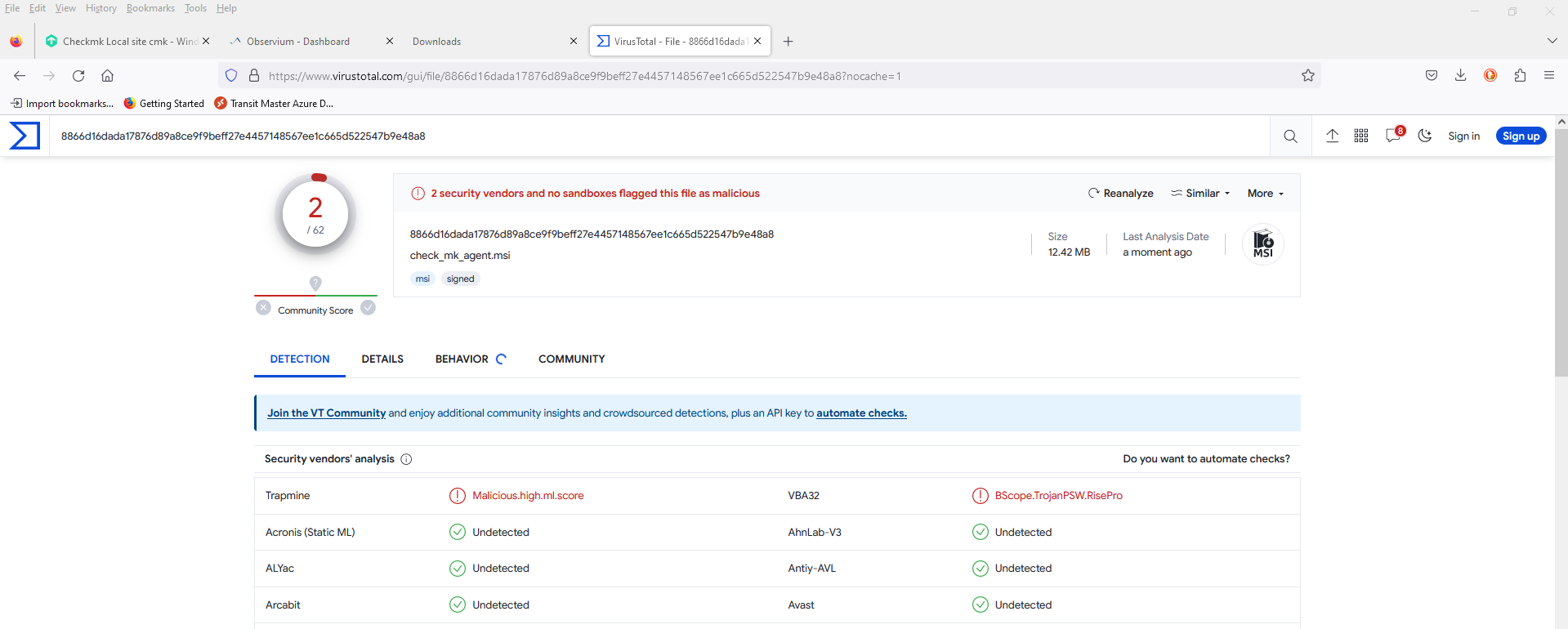The image size is (1568, 629).
Task: Switch to the COMMUNITY tab
Action: (572, 359)
